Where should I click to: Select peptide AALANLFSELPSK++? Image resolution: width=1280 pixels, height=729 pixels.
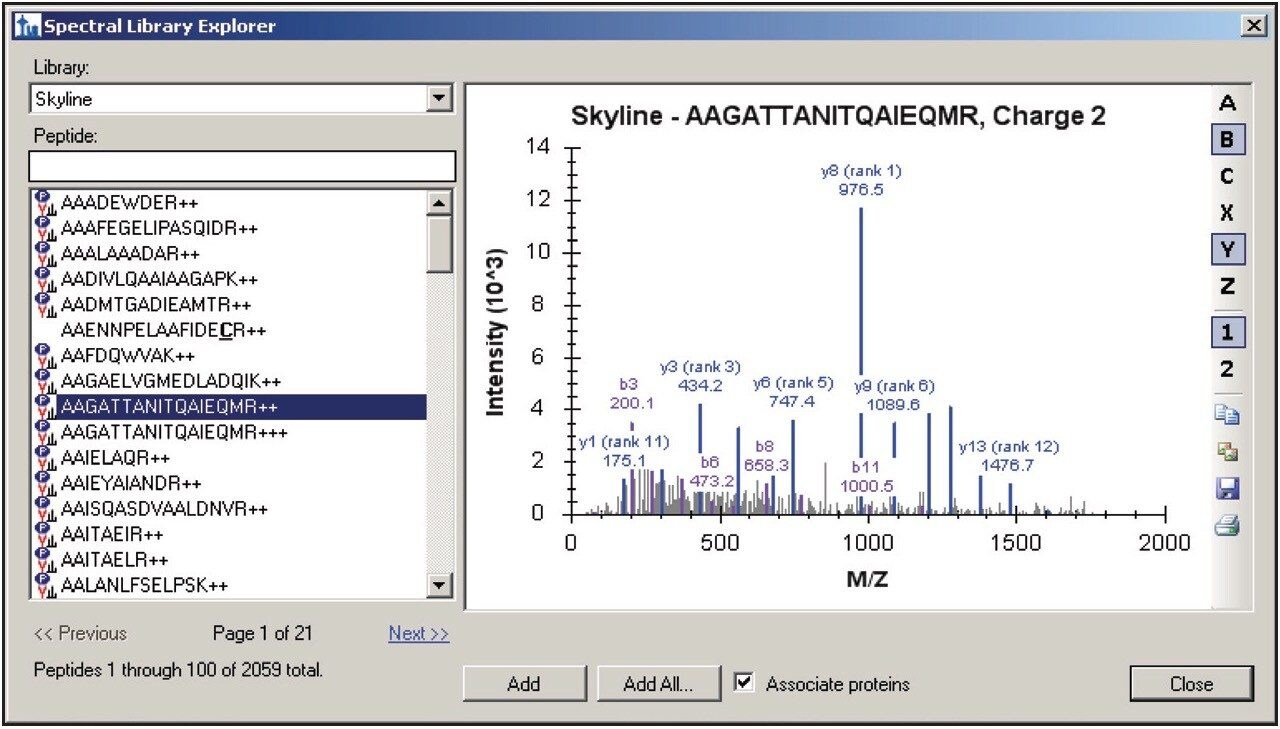(144, 586)
